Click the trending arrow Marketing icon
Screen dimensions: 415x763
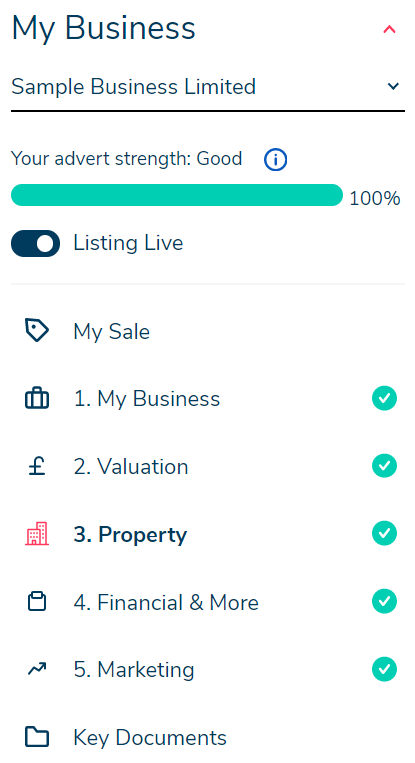(x=36, y=669)
